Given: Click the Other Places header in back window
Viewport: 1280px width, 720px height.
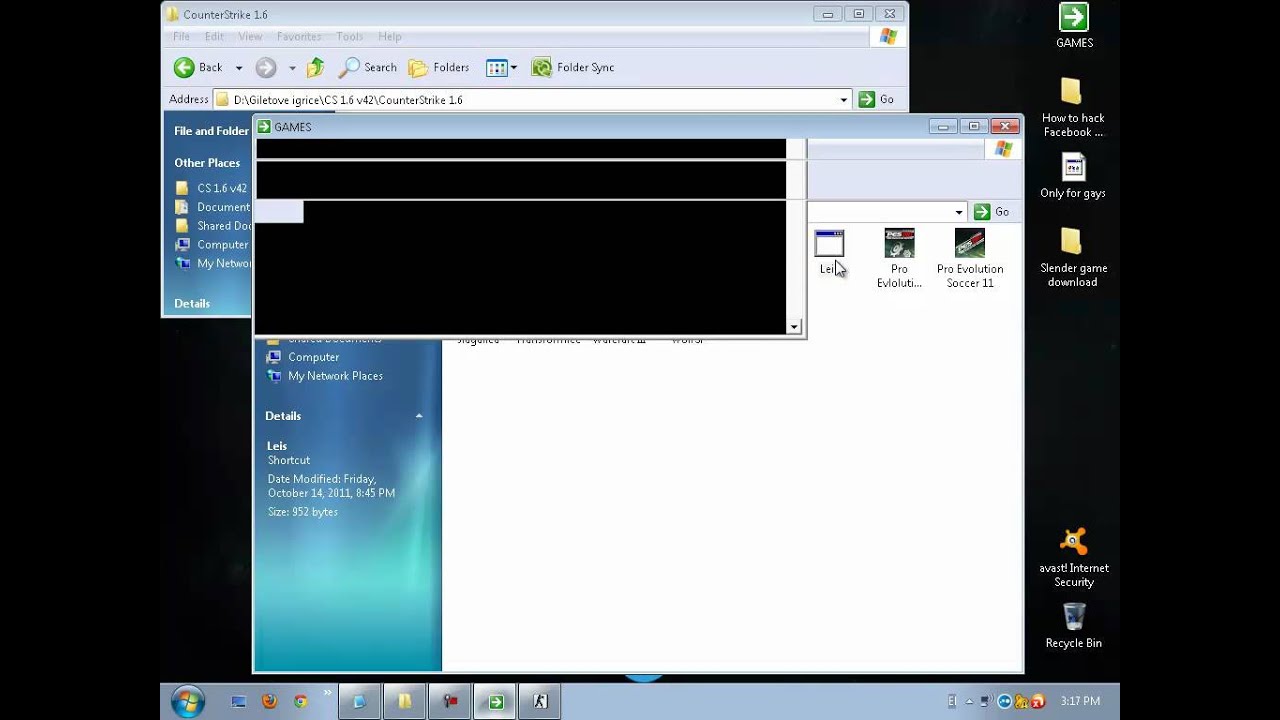Looking at the screenshot, I should [x=207, y=163].
